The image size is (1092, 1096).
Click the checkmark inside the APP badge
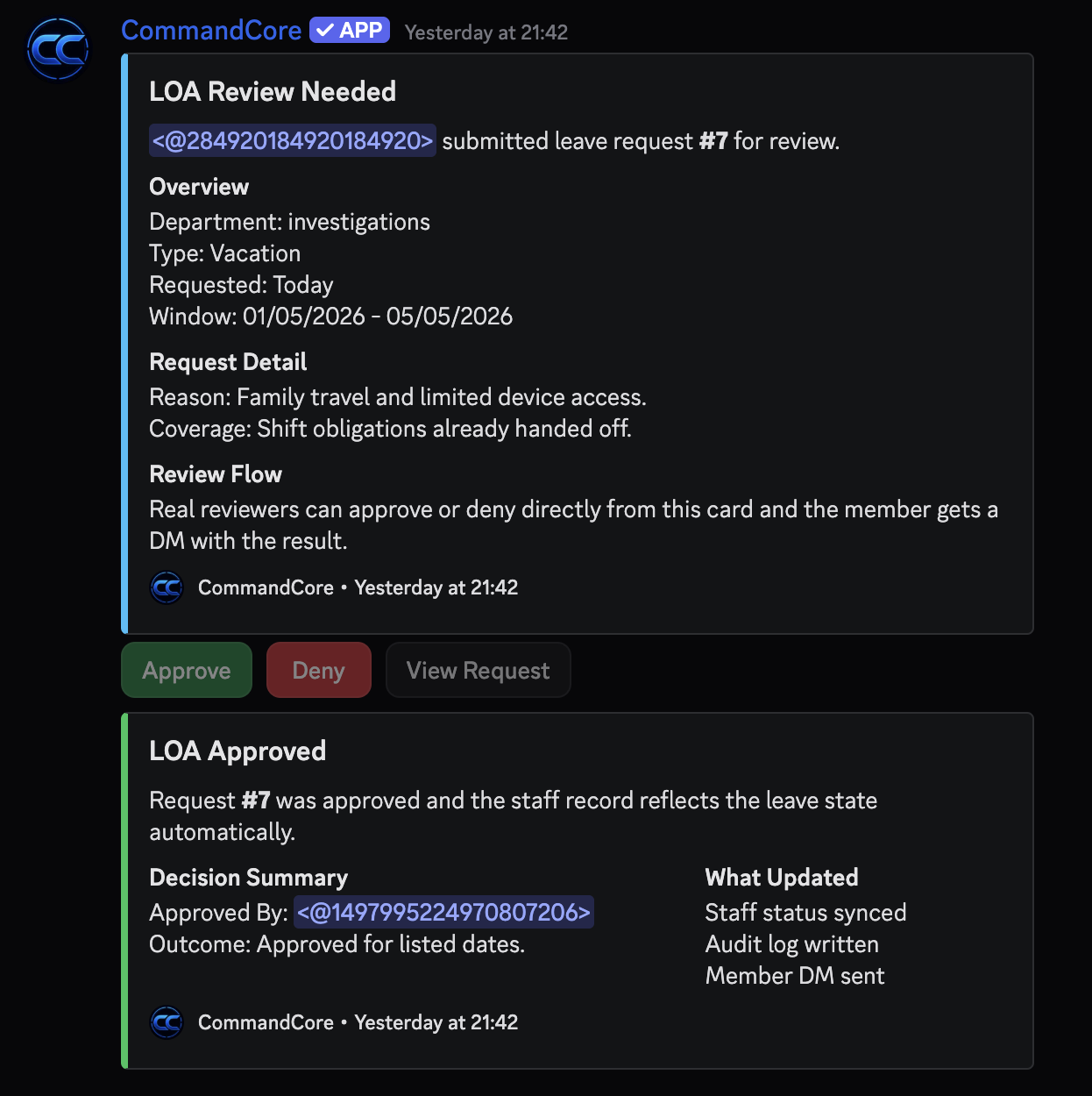pyautogui.click(x=323, y=29)
